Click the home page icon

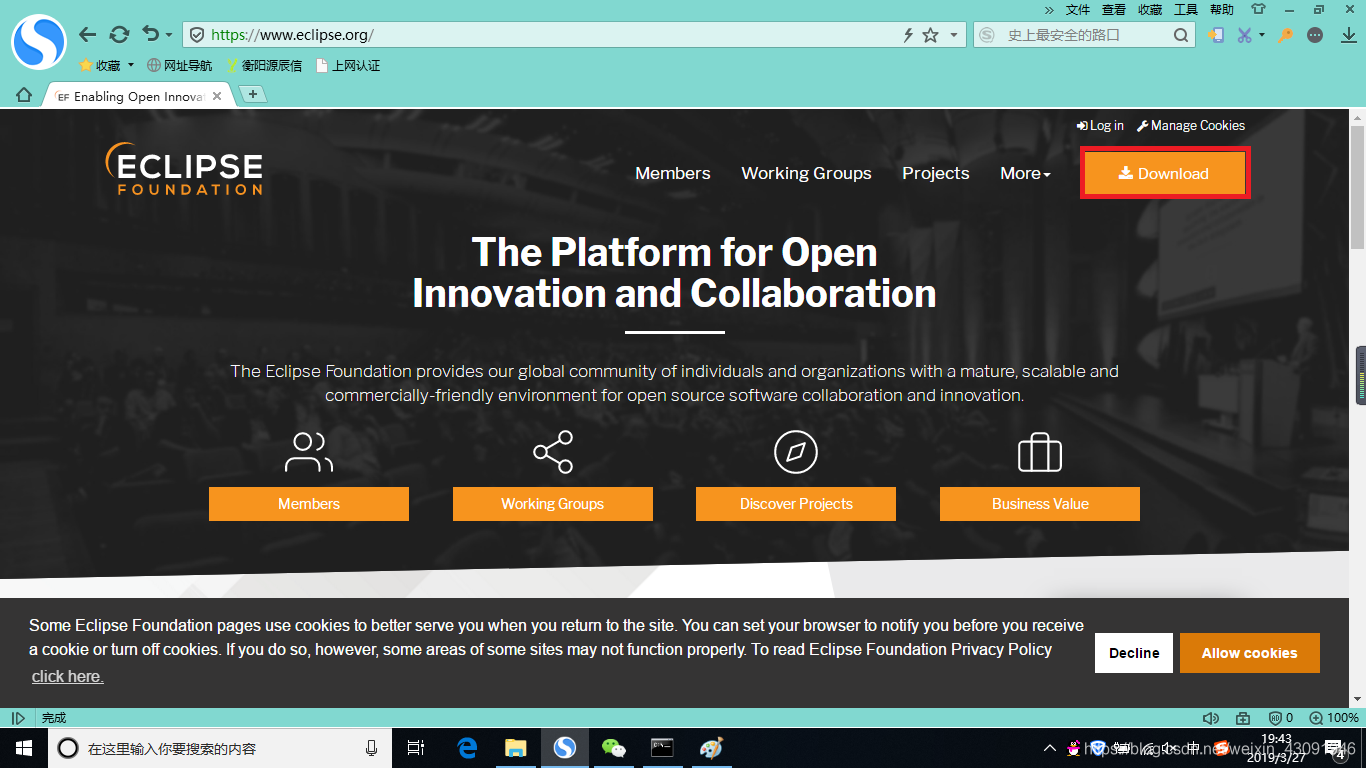coord(24,95)
